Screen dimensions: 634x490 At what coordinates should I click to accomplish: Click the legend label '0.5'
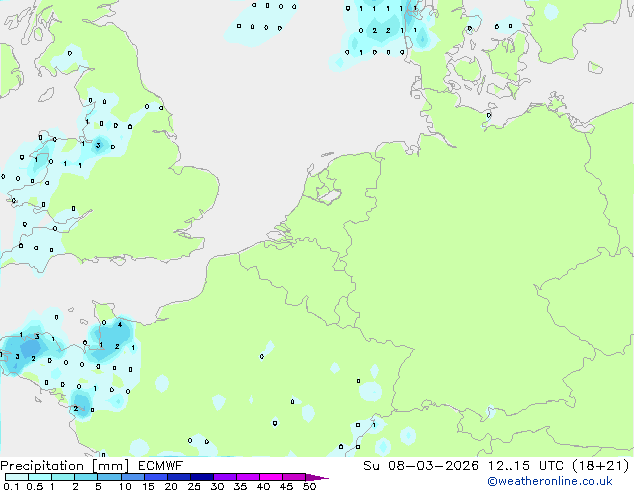tap(34, 486)
